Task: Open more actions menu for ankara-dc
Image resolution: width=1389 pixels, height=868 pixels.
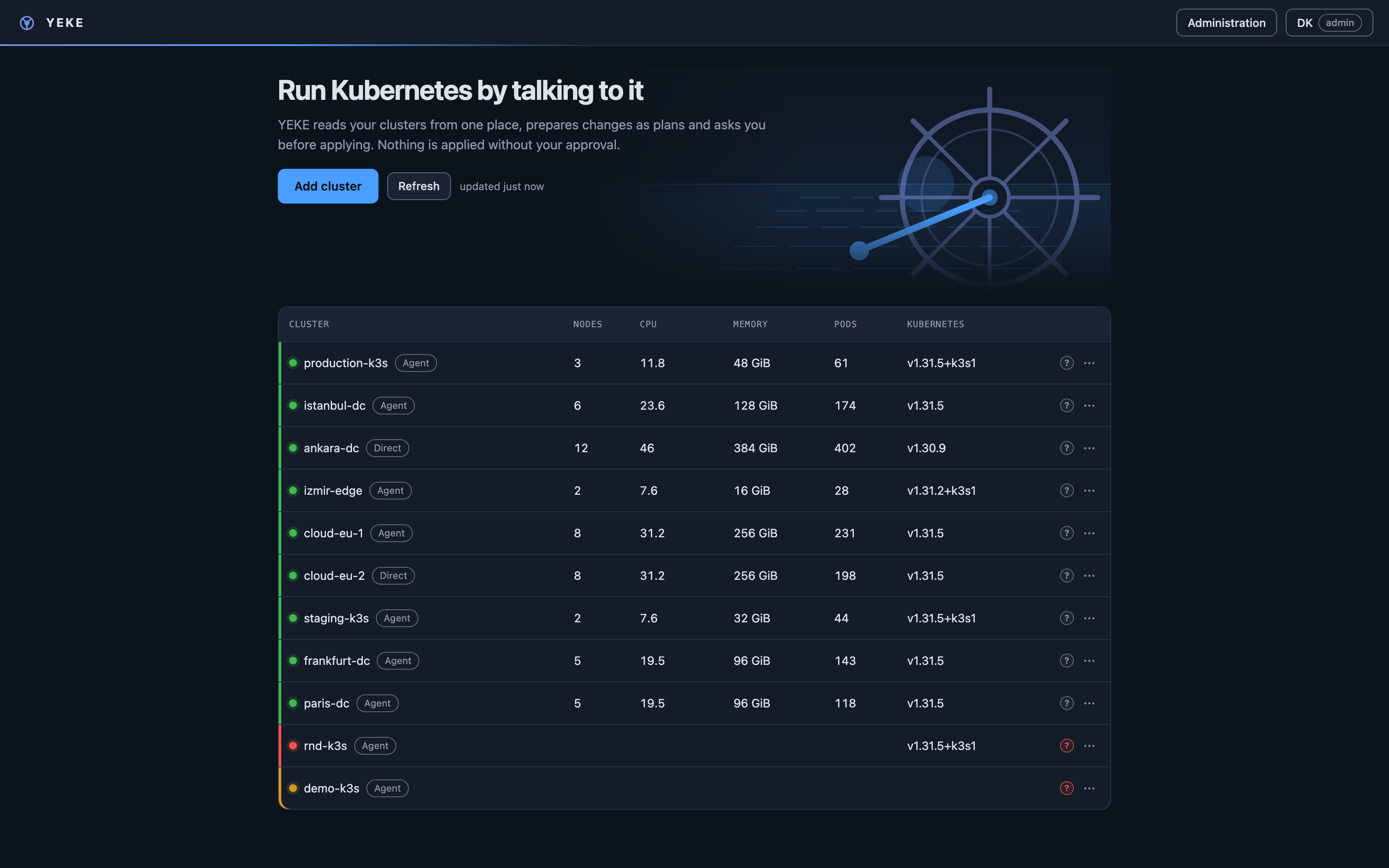Action: 1089,448
